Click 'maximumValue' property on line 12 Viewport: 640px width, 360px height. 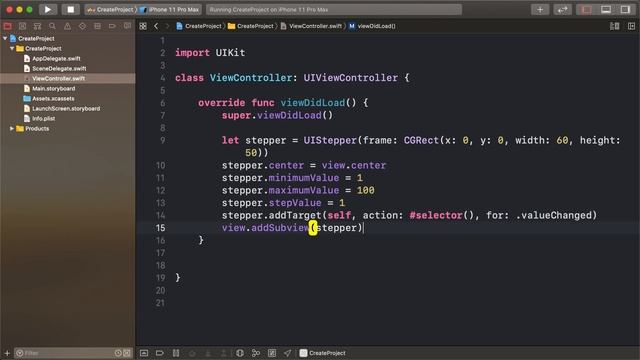(x=304, y=190)
